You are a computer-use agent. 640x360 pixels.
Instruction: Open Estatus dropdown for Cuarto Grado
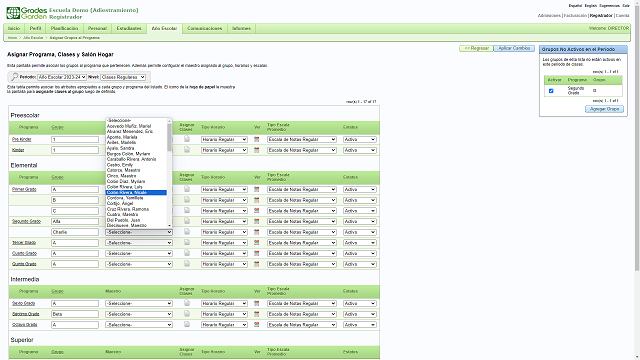point(359,253)
